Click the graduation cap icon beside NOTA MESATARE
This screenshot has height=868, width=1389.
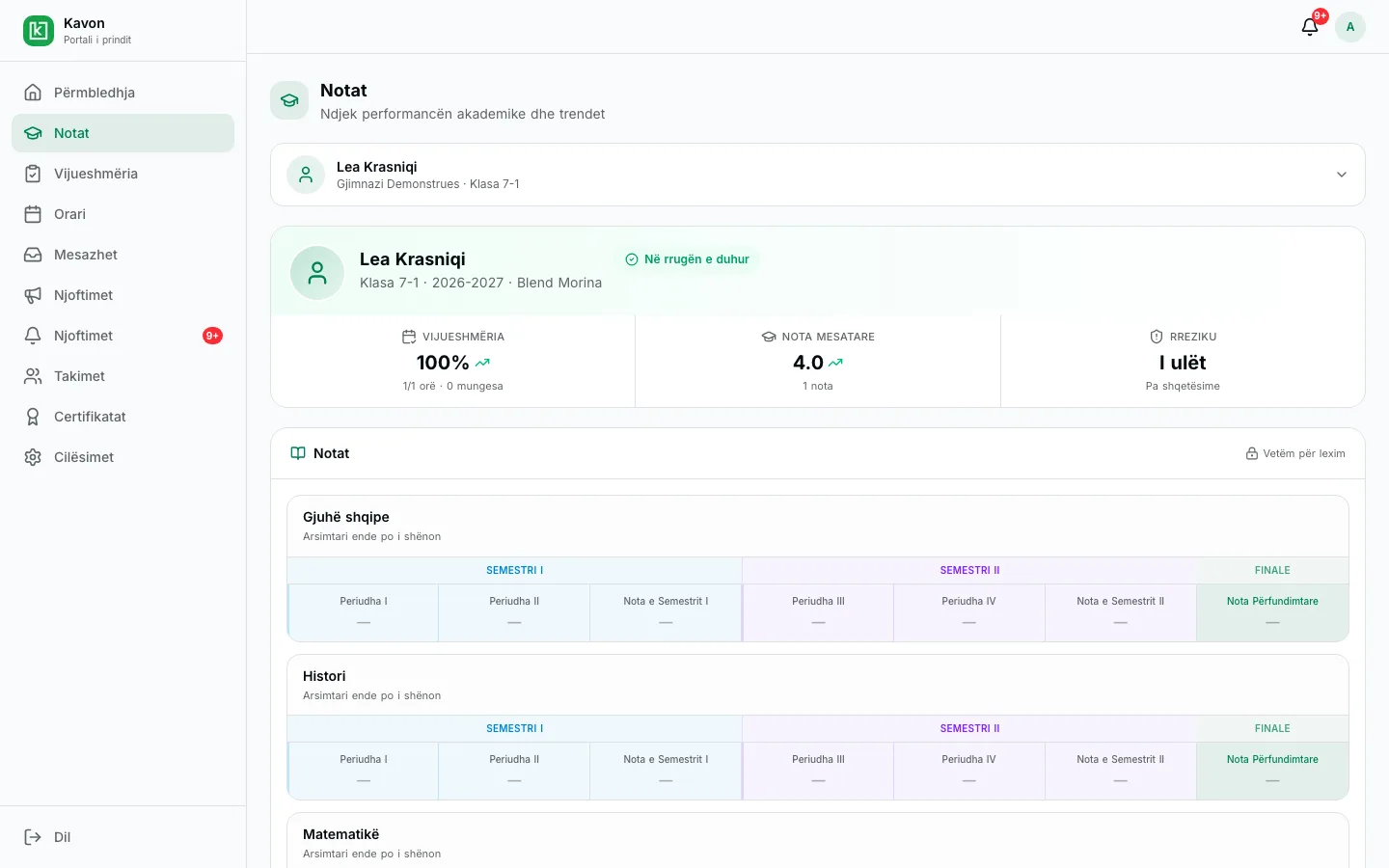point(769,337)
